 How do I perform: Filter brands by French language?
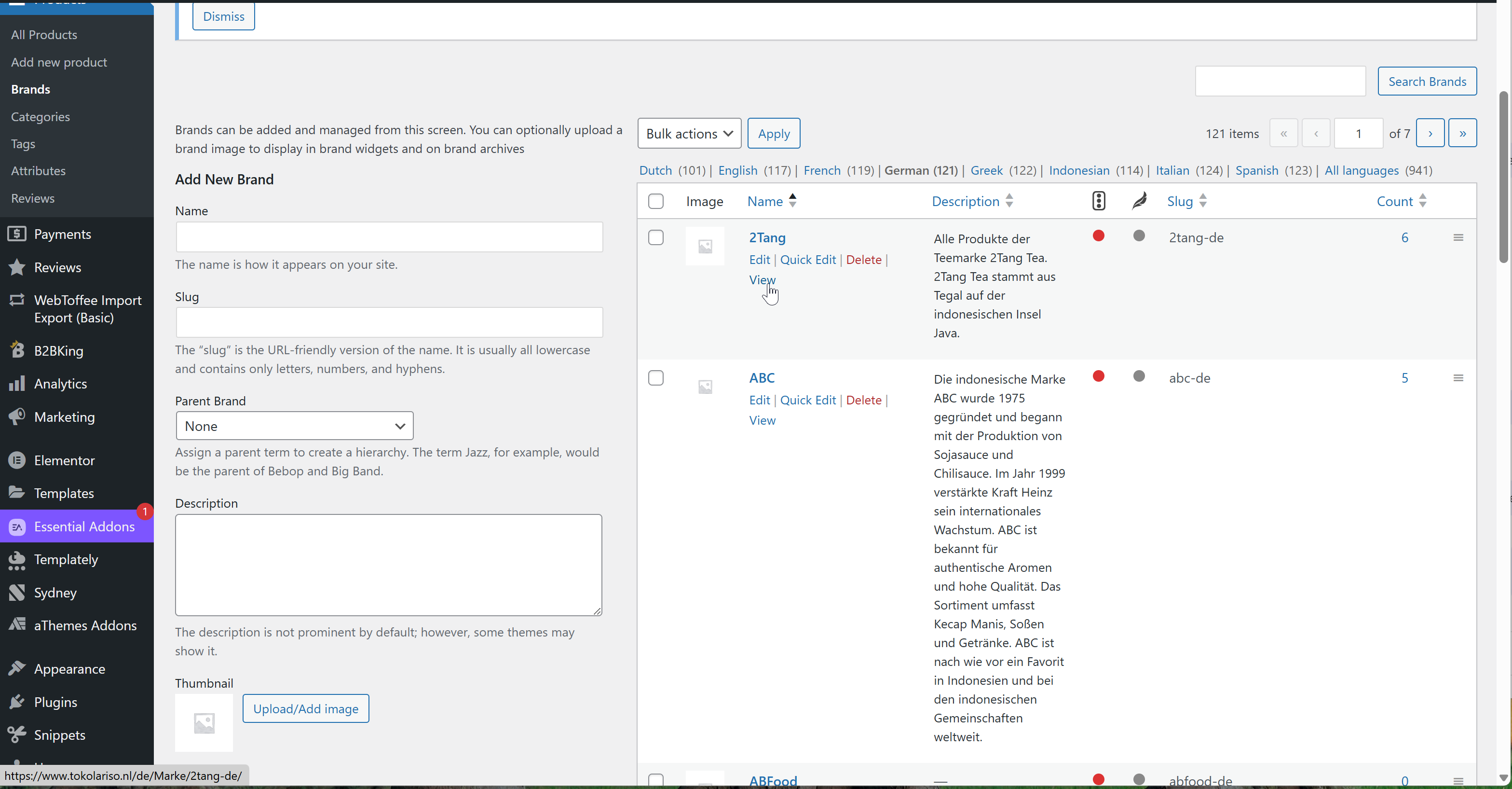tap(822, 170)
